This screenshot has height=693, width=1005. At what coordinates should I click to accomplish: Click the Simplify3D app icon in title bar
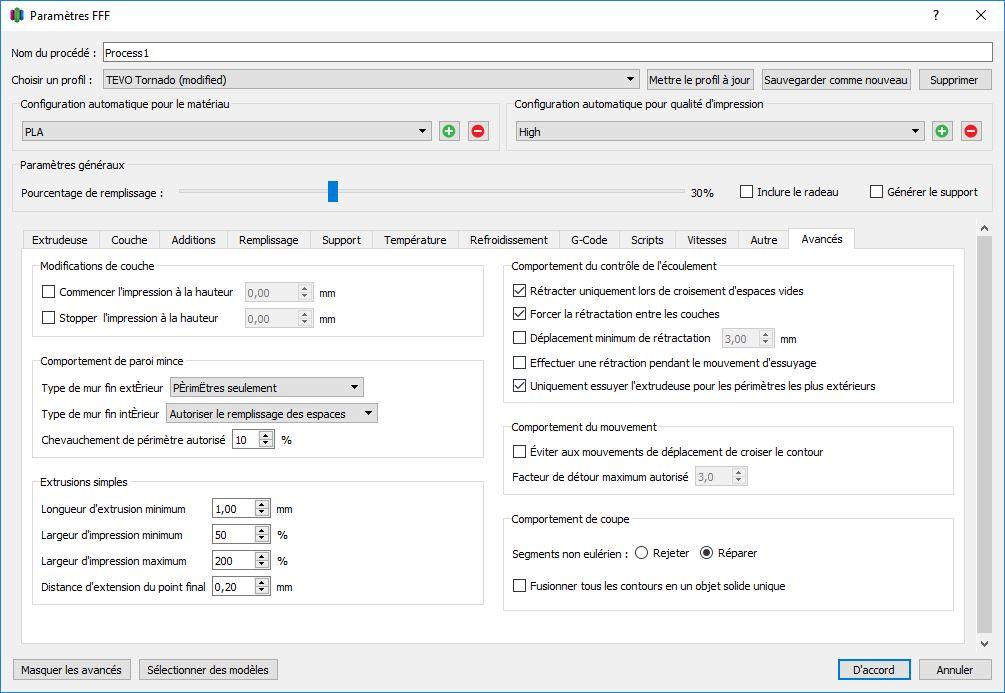point(17,15)
